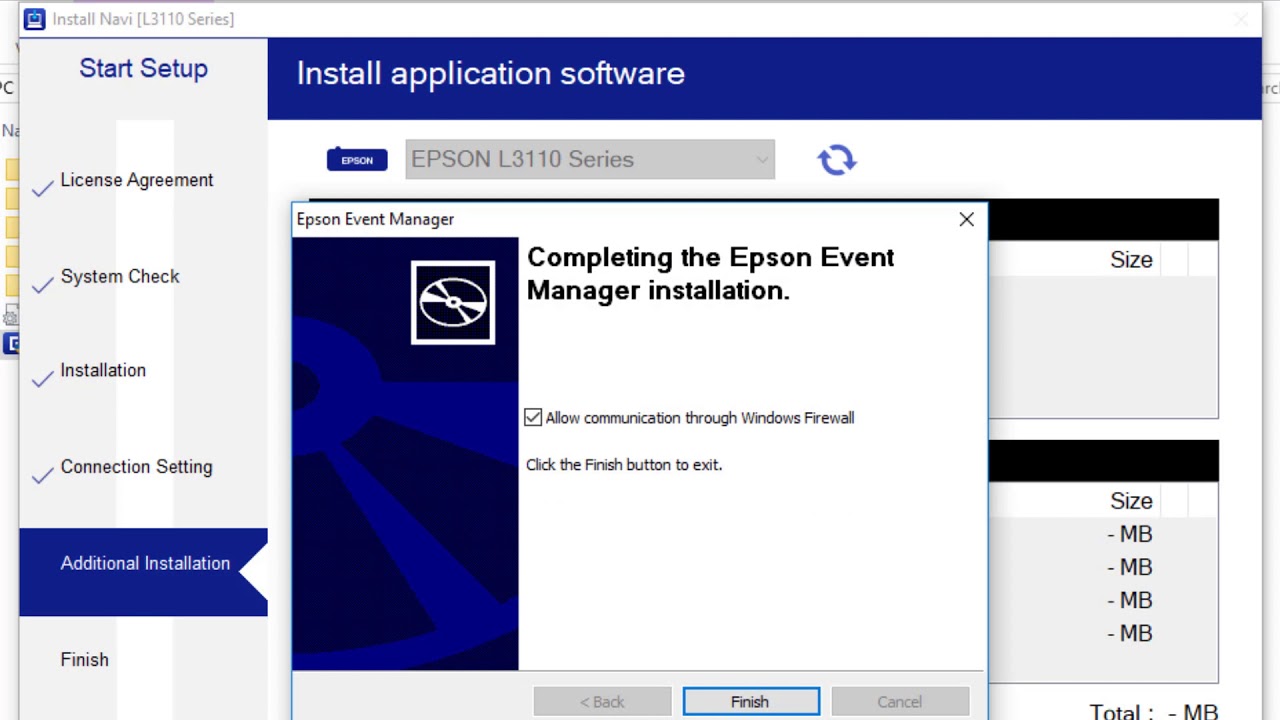
Task: Click the Installation step checkmark icon
Action: pyautogui.click(x=42, y=379)
